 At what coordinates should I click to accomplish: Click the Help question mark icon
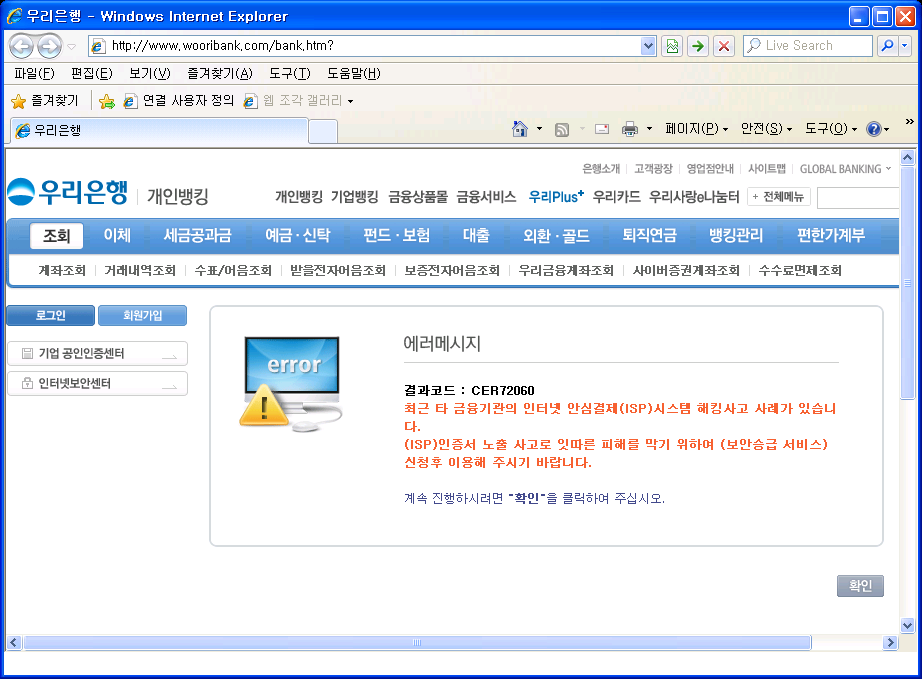(874, 129)
